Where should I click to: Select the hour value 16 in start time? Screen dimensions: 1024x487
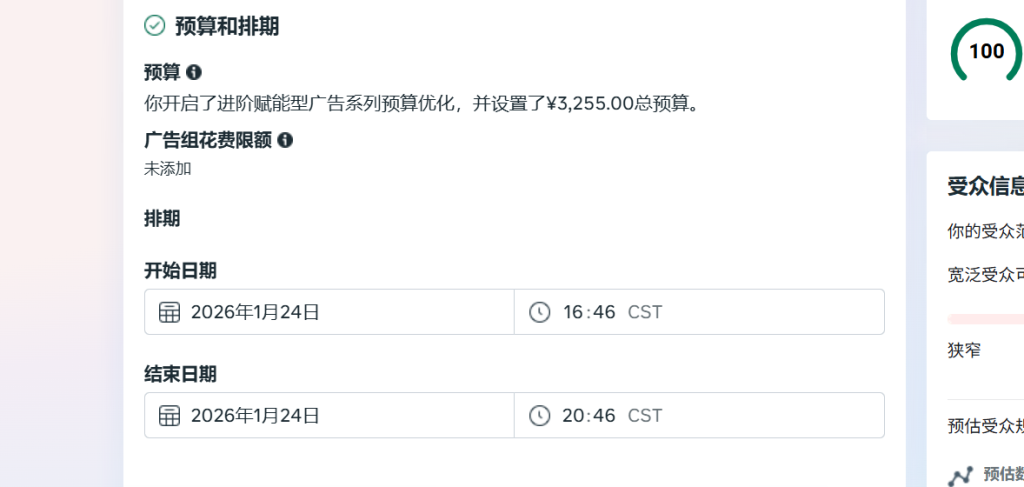pyautogui.click(x=573, y=312)
